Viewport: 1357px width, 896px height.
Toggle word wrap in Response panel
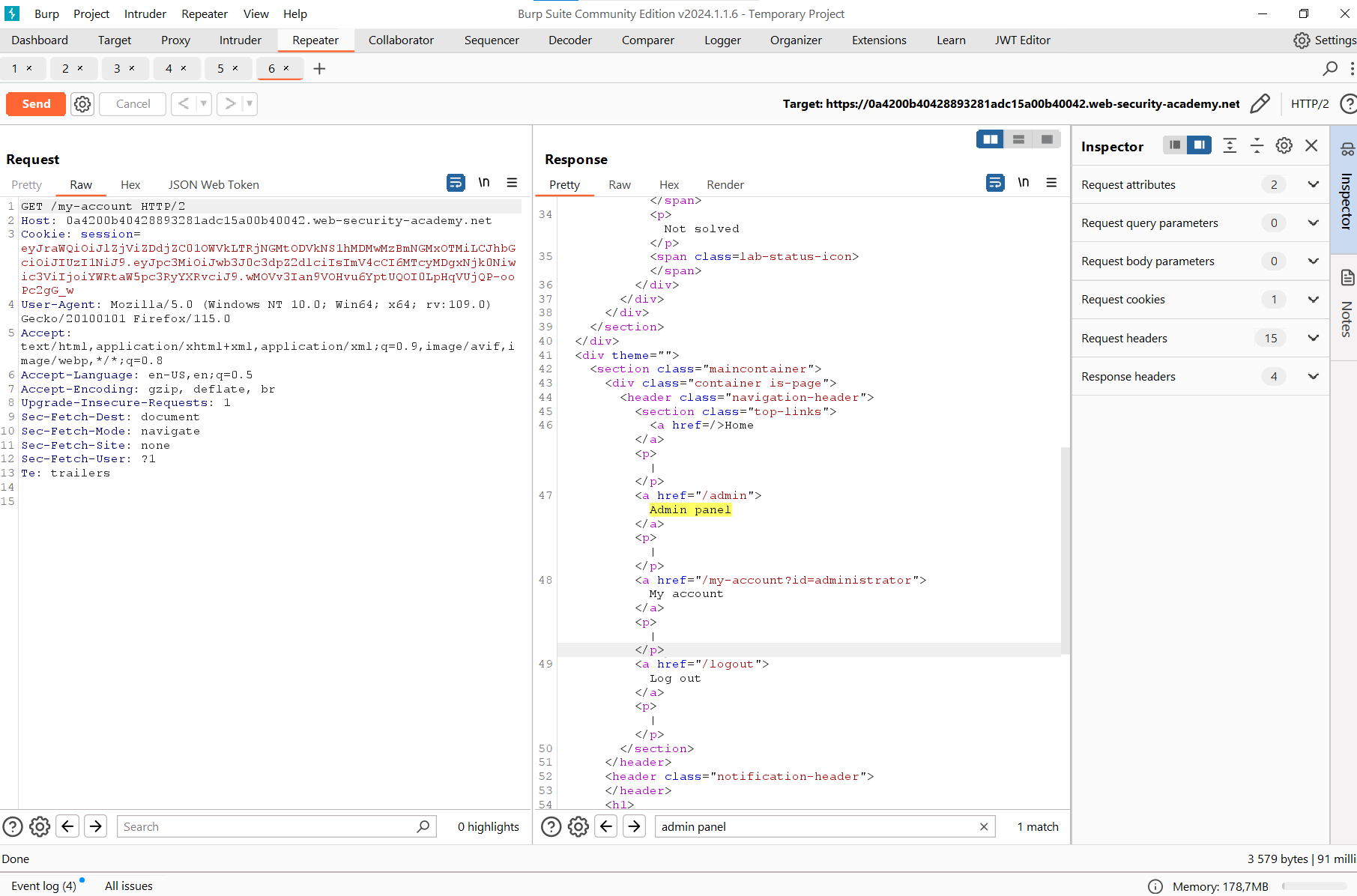tap(995, 183)
